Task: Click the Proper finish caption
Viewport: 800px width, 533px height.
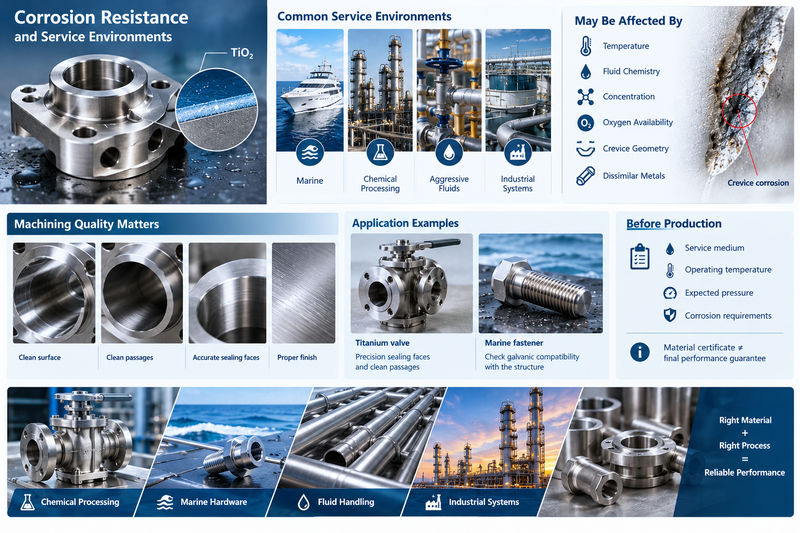Action: [x=297, y=358]
